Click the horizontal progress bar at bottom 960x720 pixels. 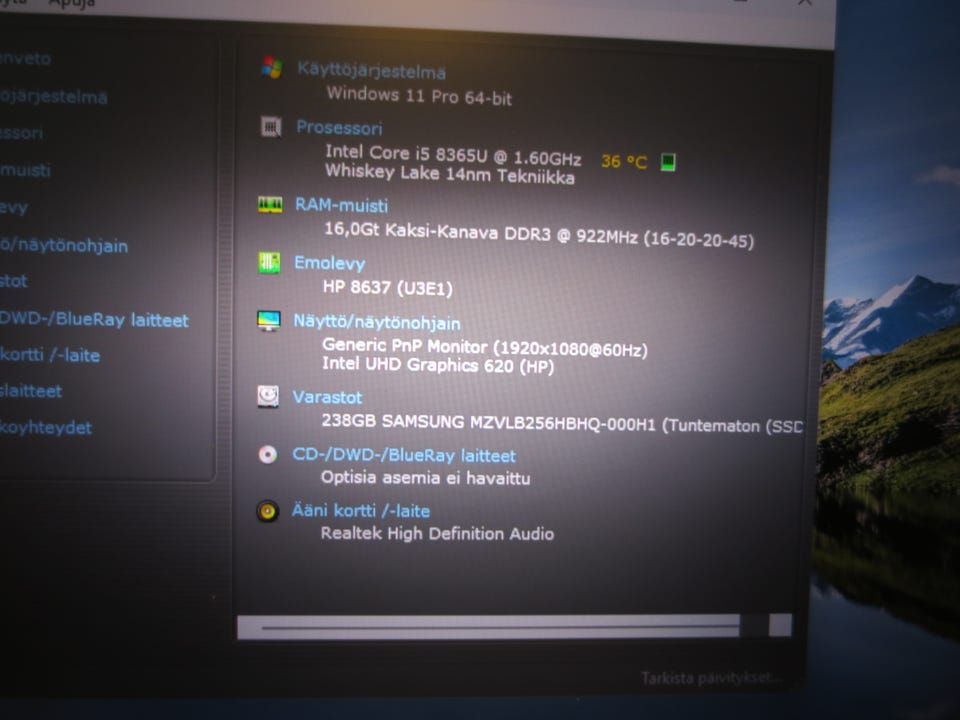coord(514,627)
